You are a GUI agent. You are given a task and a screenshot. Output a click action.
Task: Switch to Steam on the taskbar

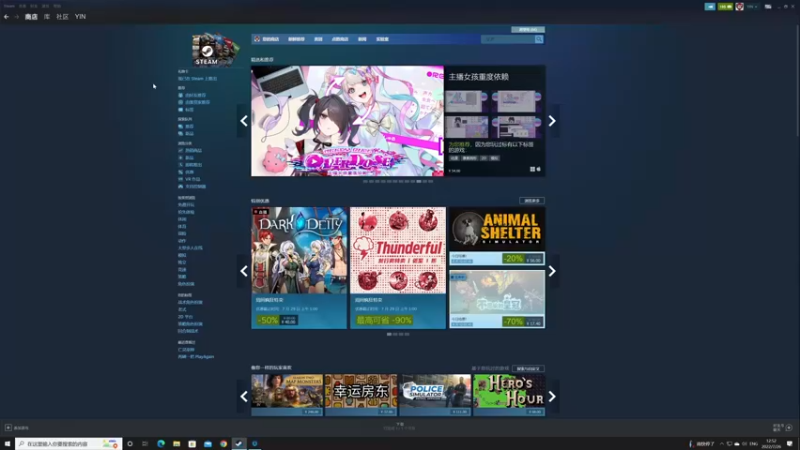(239, 444)
